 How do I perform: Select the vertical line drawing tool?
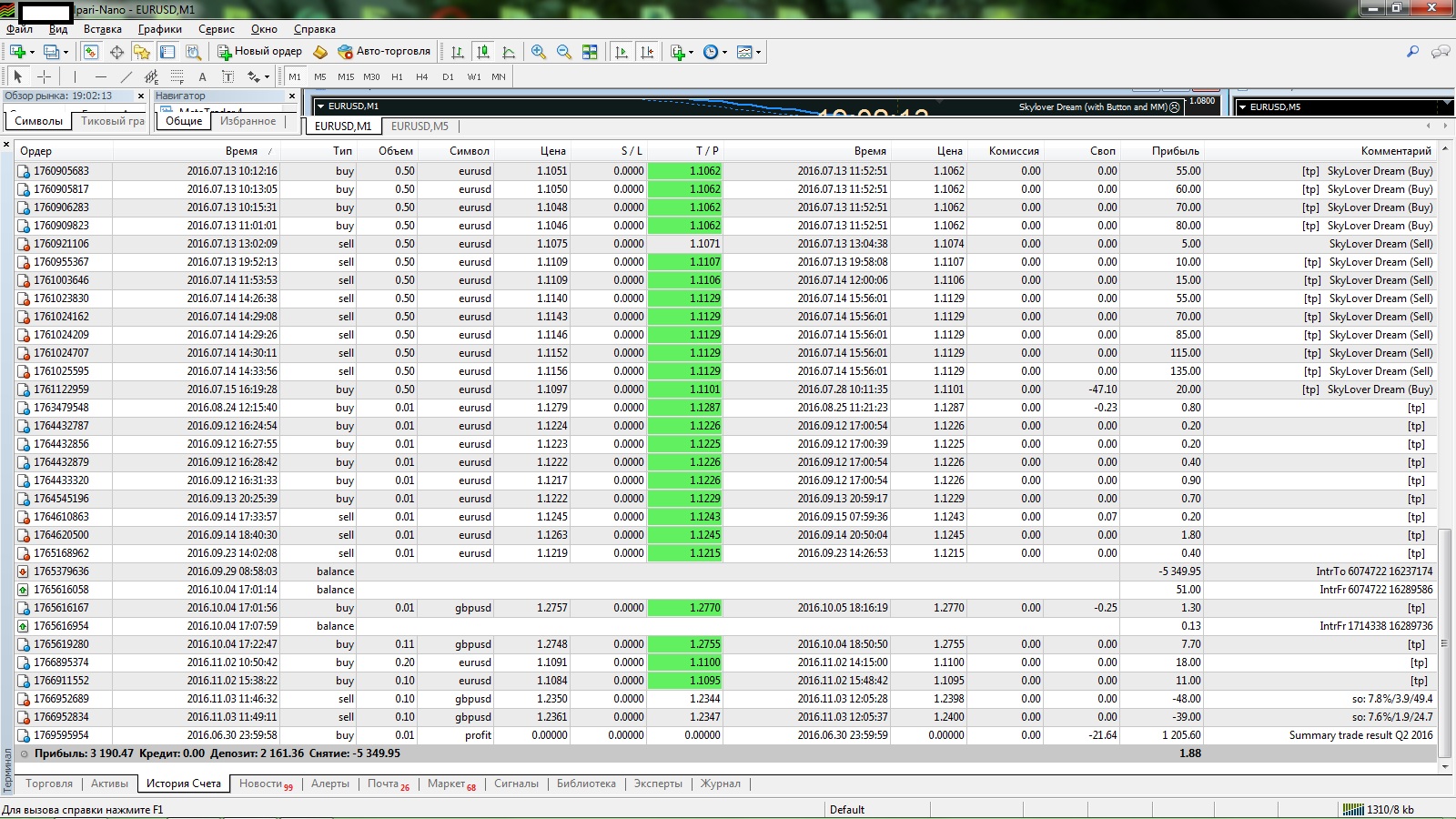75,76
